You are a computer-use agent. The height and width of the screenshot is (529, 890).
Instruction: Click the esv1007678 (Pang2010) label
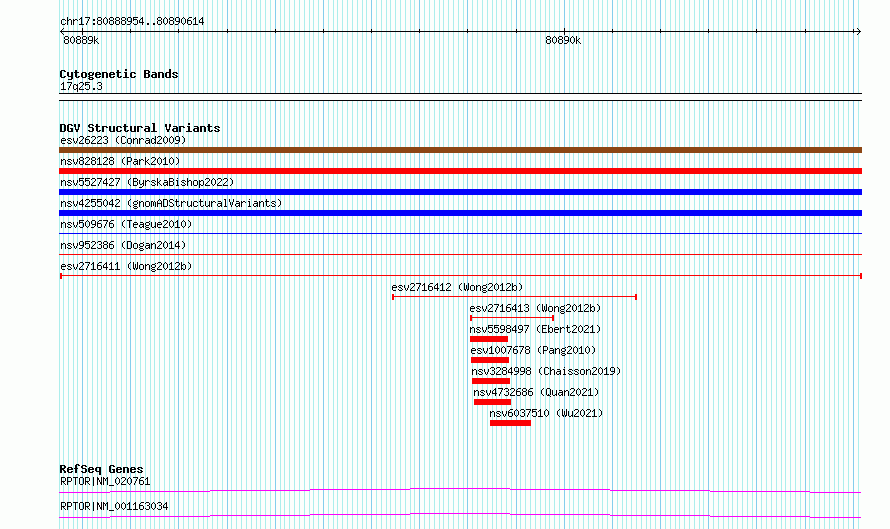[533, 350]
